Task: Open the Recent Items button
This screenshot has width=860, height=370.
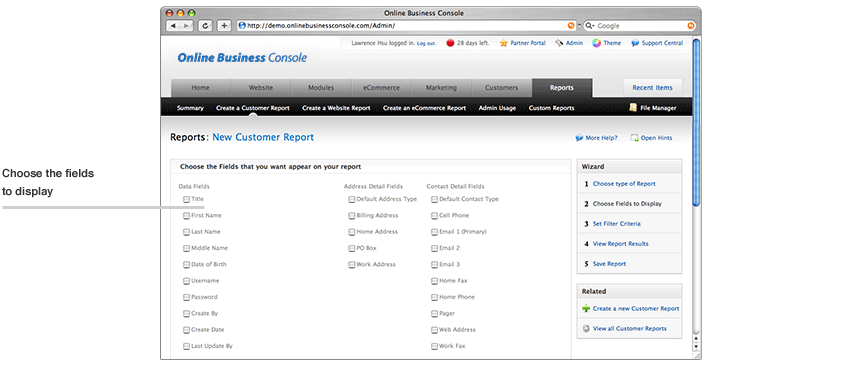Action: coord(652,88)
